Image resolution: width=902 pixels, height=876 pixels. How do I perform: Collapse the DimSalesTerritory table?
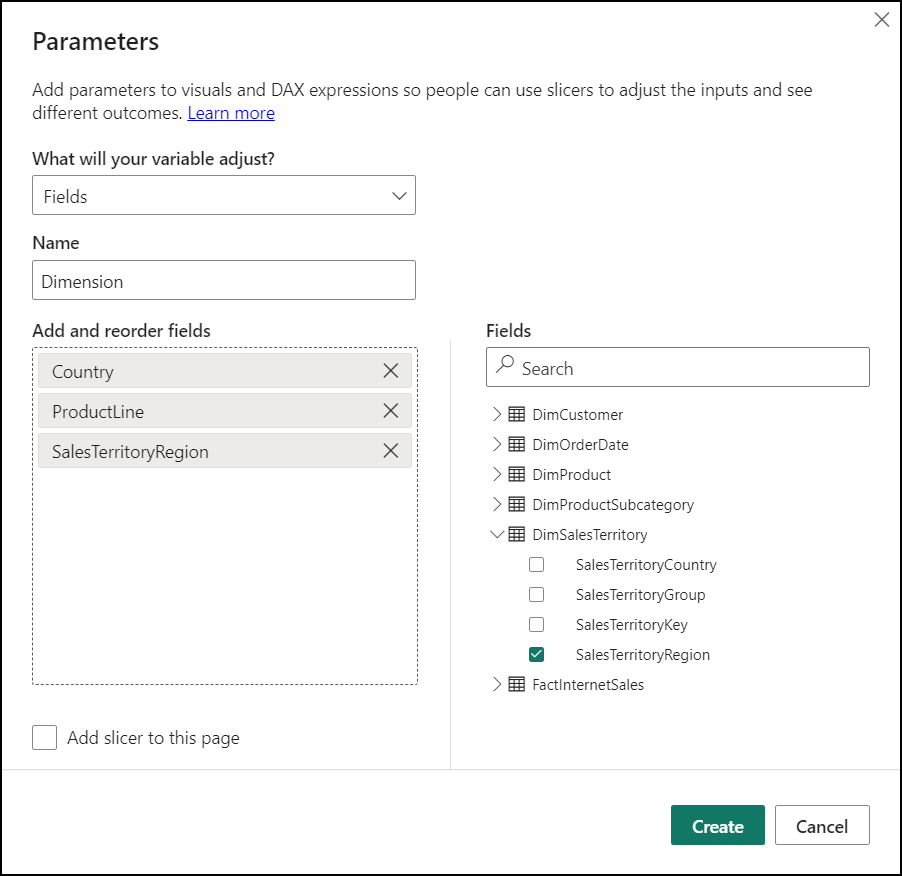pos(497,534)
